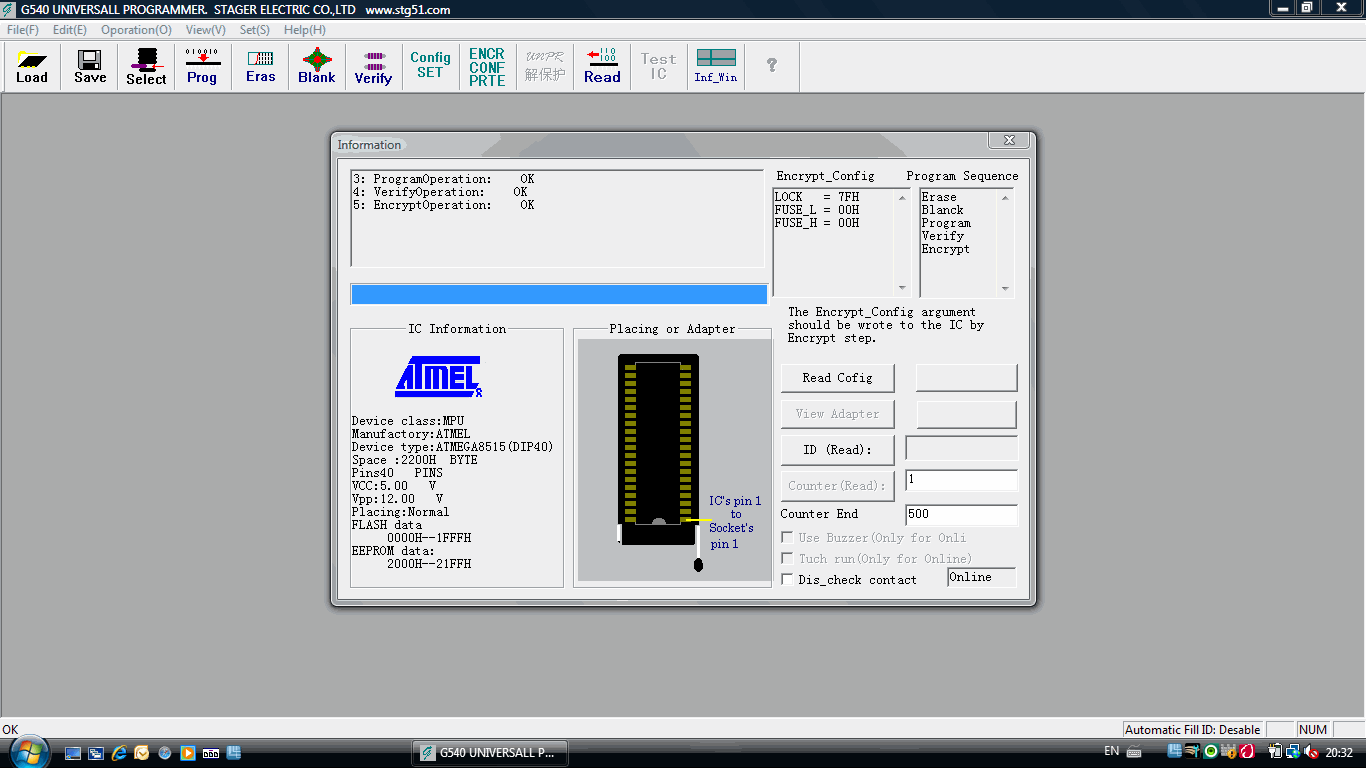Click the Encrypt_Config scroll down arrow
This screenshot has width=1366, height=768.
tap(903, 288)
